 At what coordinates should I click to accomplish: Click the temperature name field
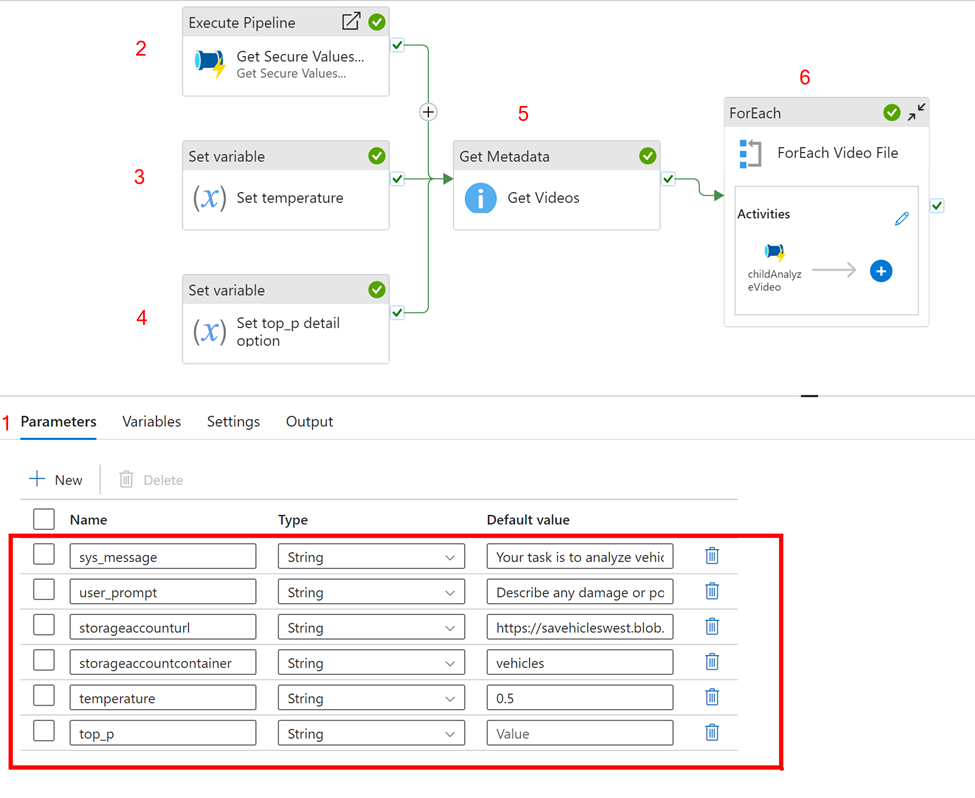pyautogui.click(x=163, y=698)
